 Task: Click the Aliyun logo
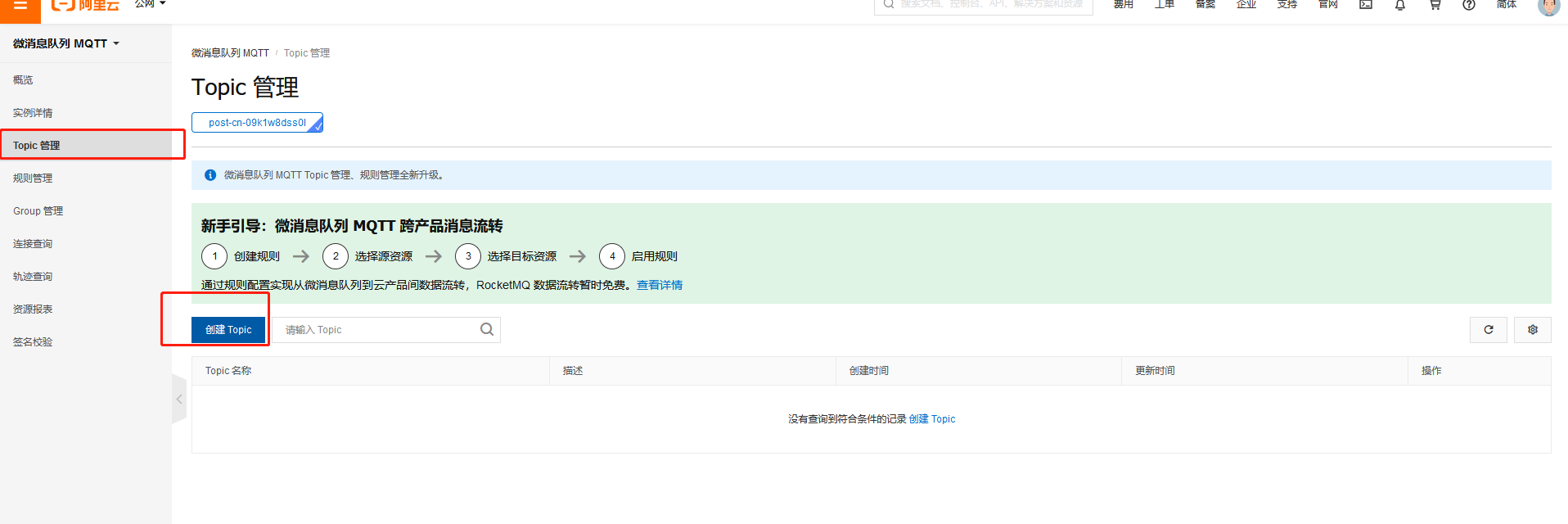tap(85, 5)
